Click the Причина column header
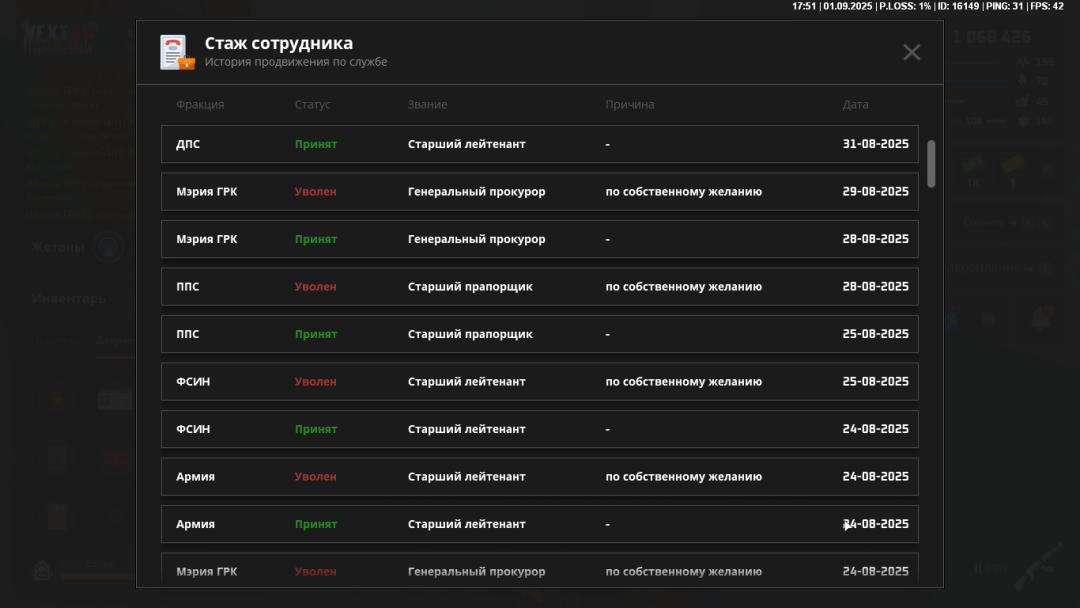The height and width of the screenshot is (608, 1080). click(x=630, y=105)
